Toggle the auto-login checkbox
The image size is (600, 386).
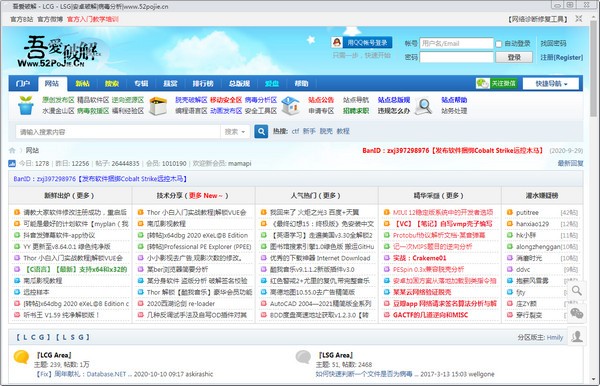[498, 44]
